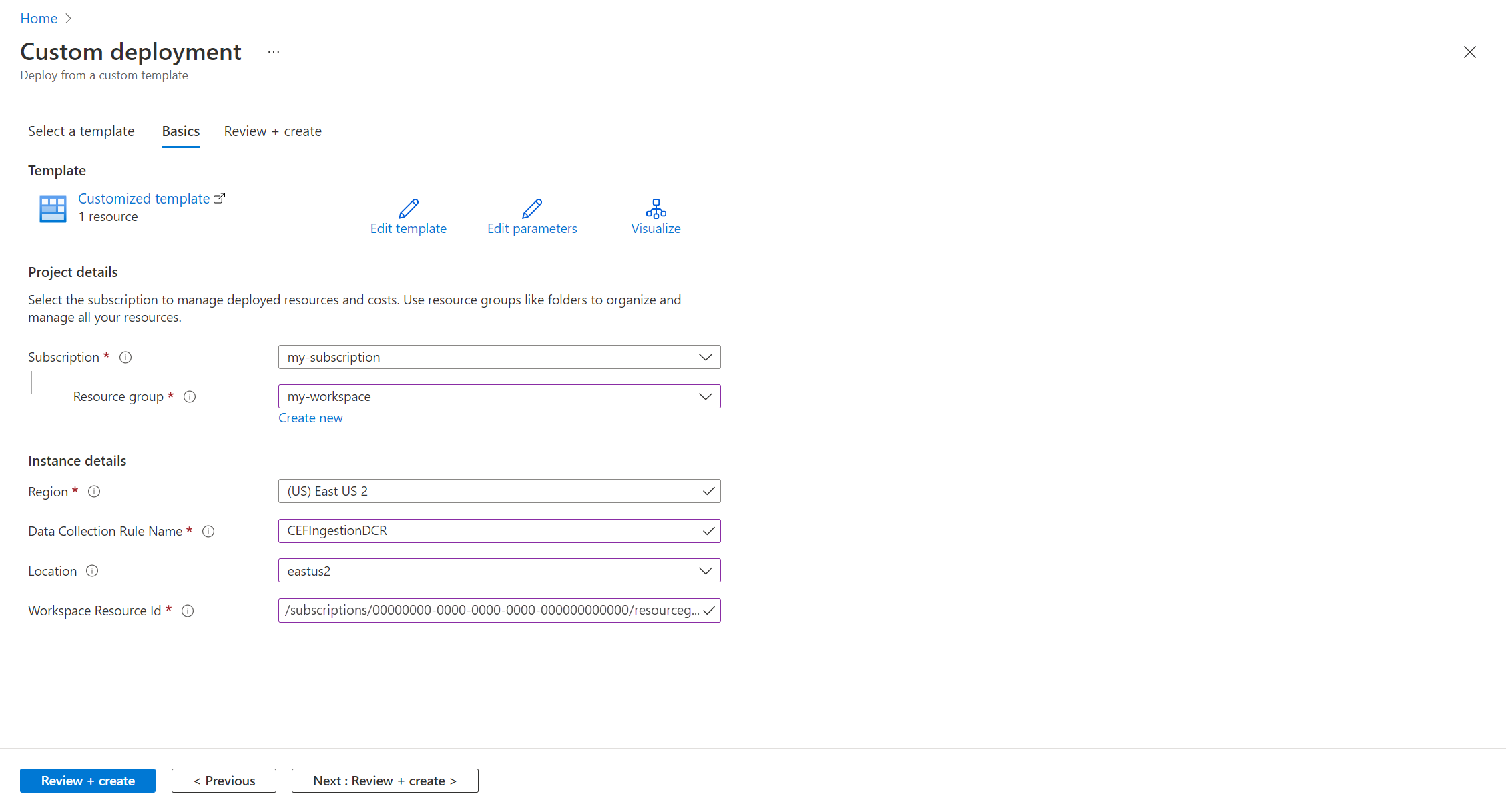Open the Location eastus2 dropdown

click(499, 571)
